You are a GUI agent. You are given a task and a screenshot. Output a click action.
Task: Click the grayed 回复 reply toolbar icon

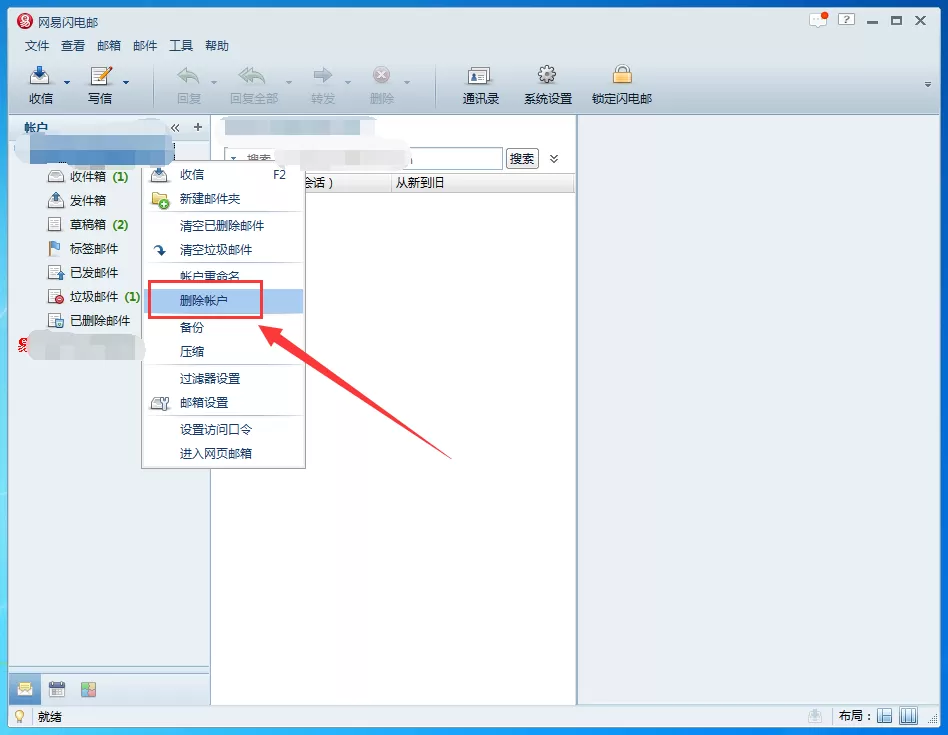point(189,76)
